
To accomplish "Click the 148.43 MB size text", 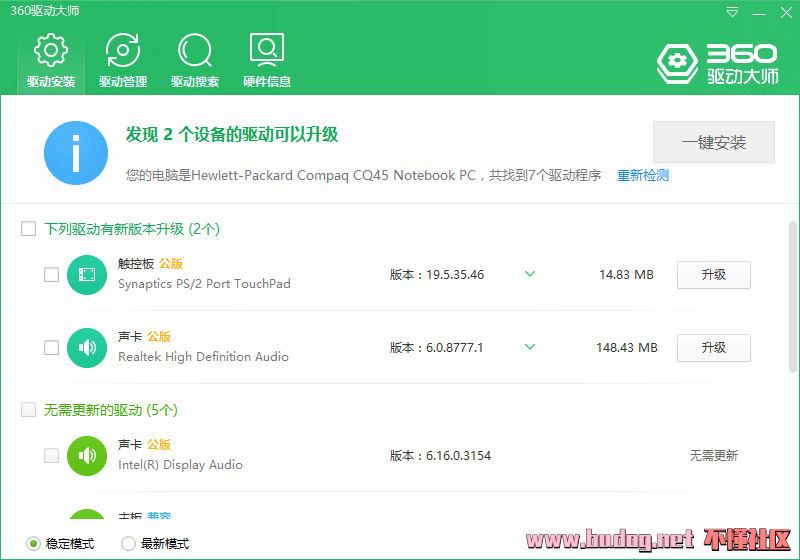I will (x=627, y=348).
